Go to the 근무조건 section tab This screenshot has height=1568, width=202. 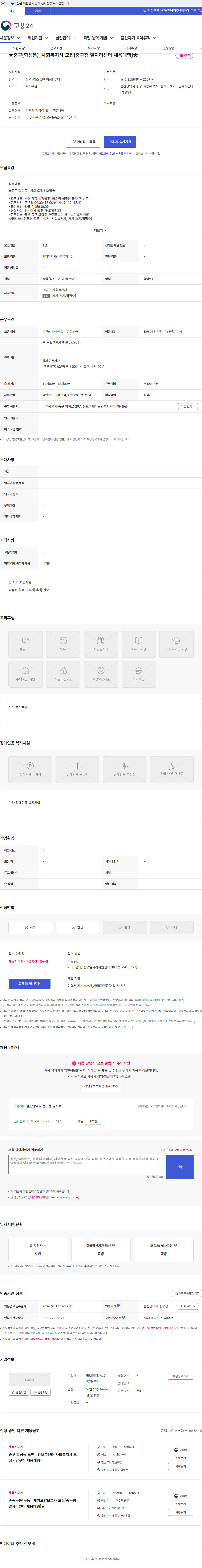click(56, 48)
